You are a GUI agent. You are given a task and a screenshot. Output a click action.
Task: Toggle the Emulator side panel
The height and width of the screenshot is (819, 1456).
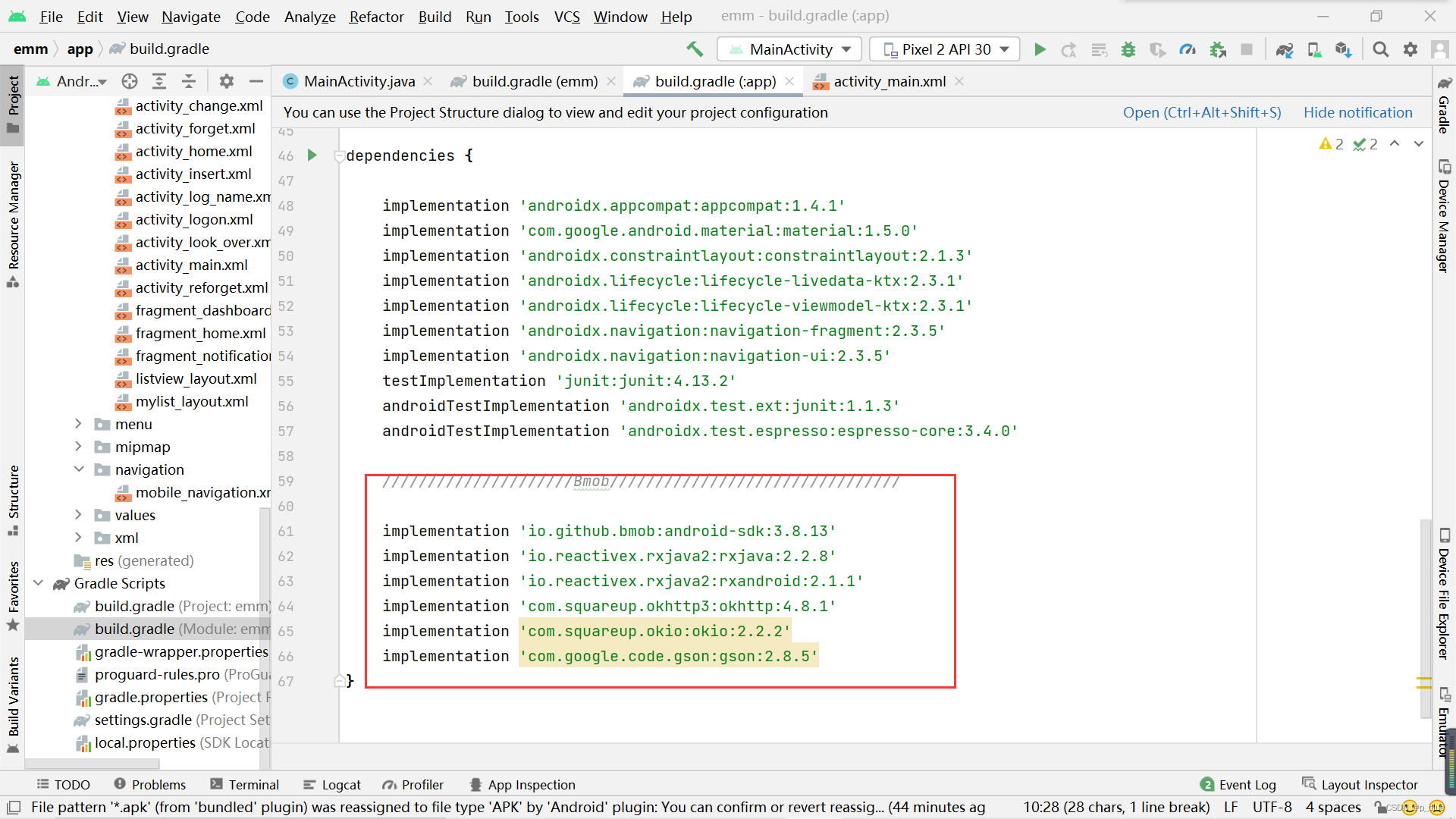pos(1444,721)
